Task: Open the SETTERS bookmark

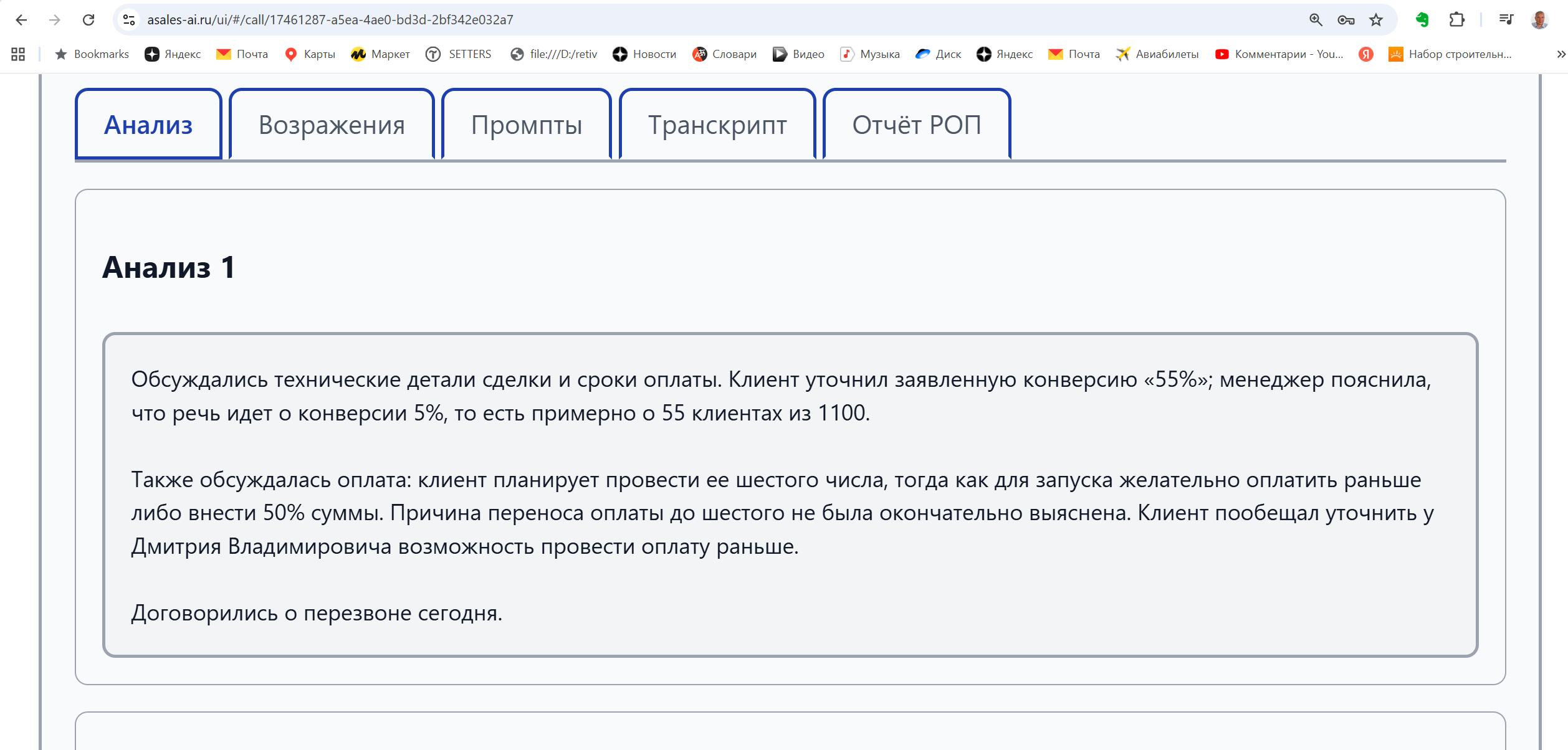Action: (459, 54)
